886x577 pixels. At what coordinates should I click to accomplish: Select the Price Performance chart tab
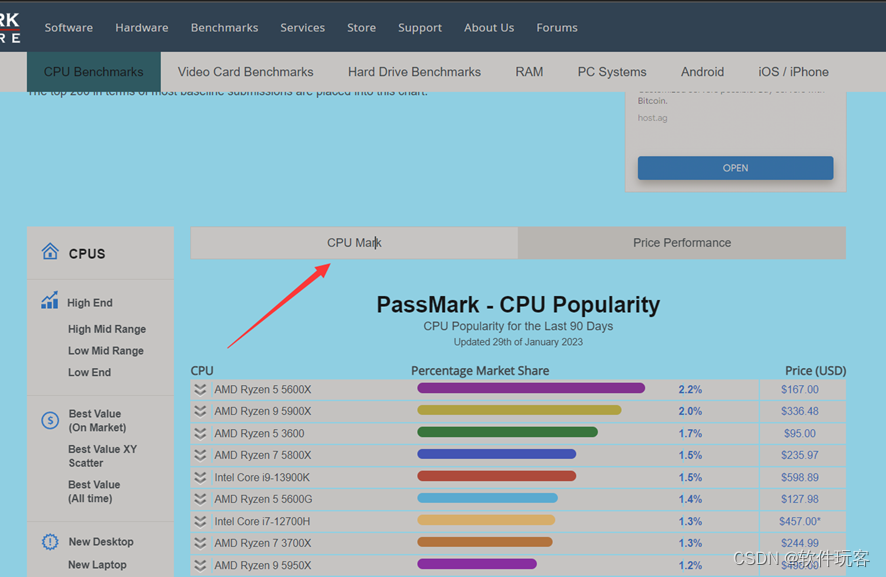[682, 243]
